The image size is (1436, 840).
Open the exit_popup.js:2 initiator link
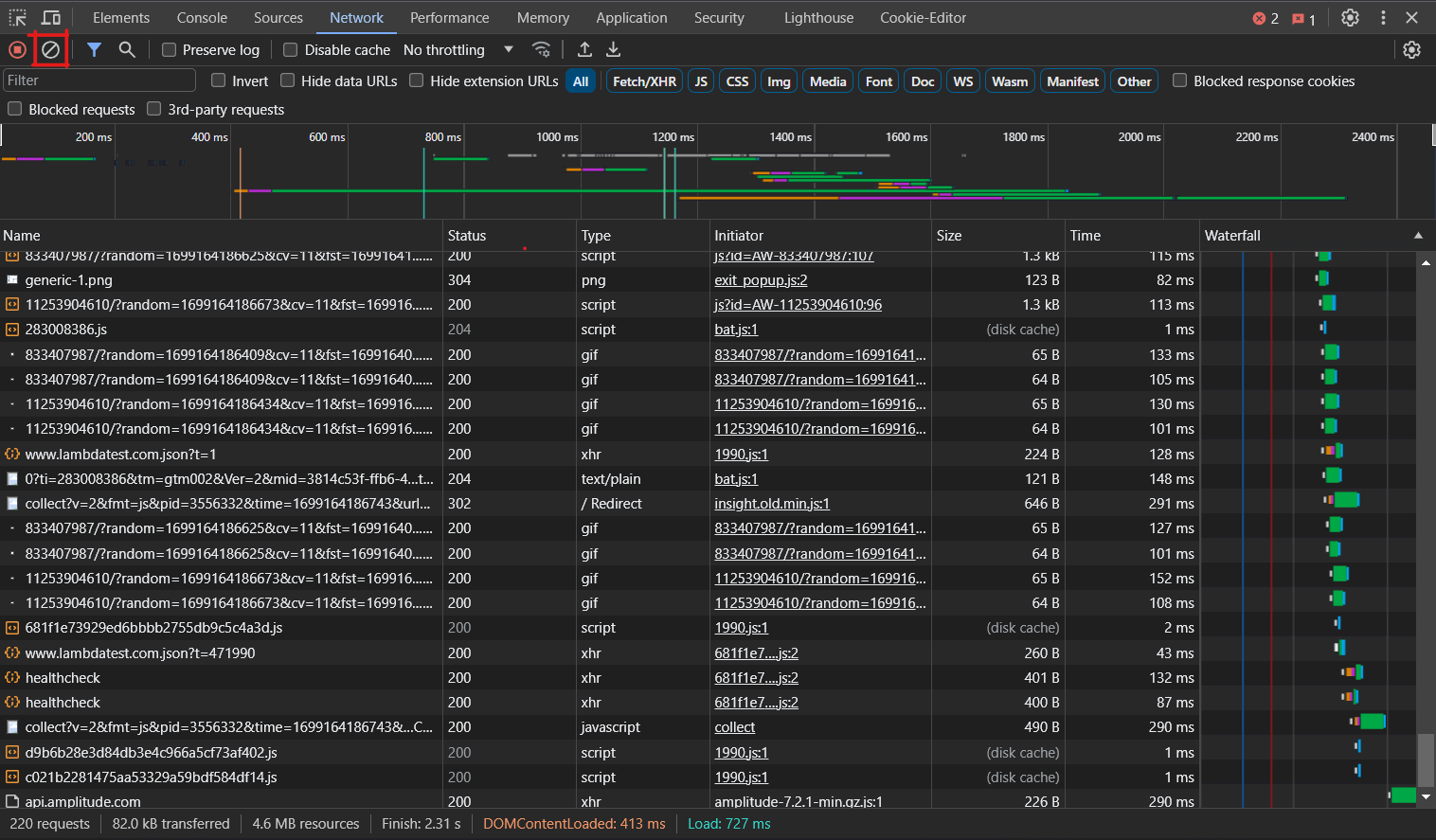pyautogui.click(x=761, y=280)
